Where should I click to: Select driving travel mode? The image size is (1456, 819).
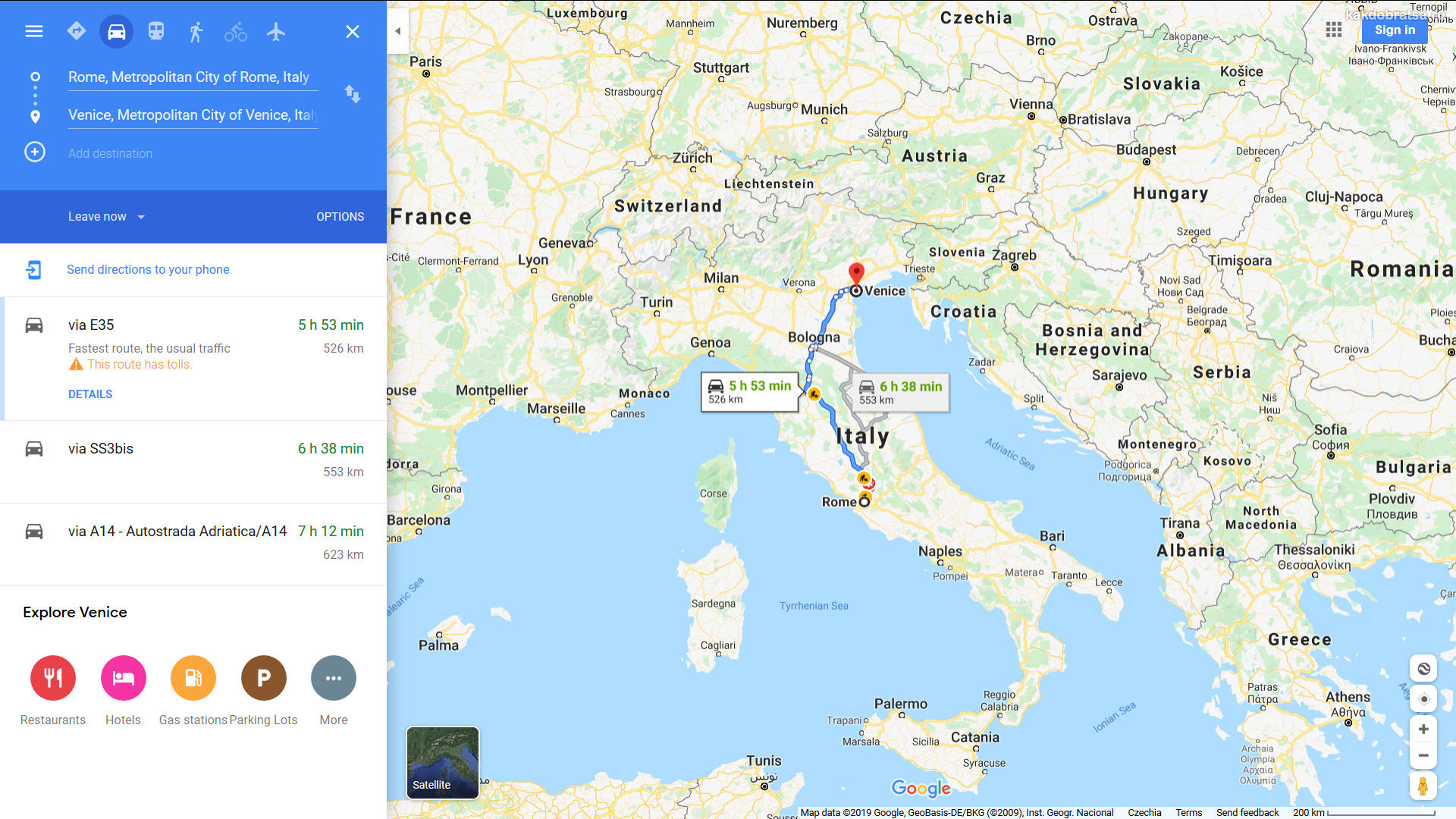click(117, 32)
